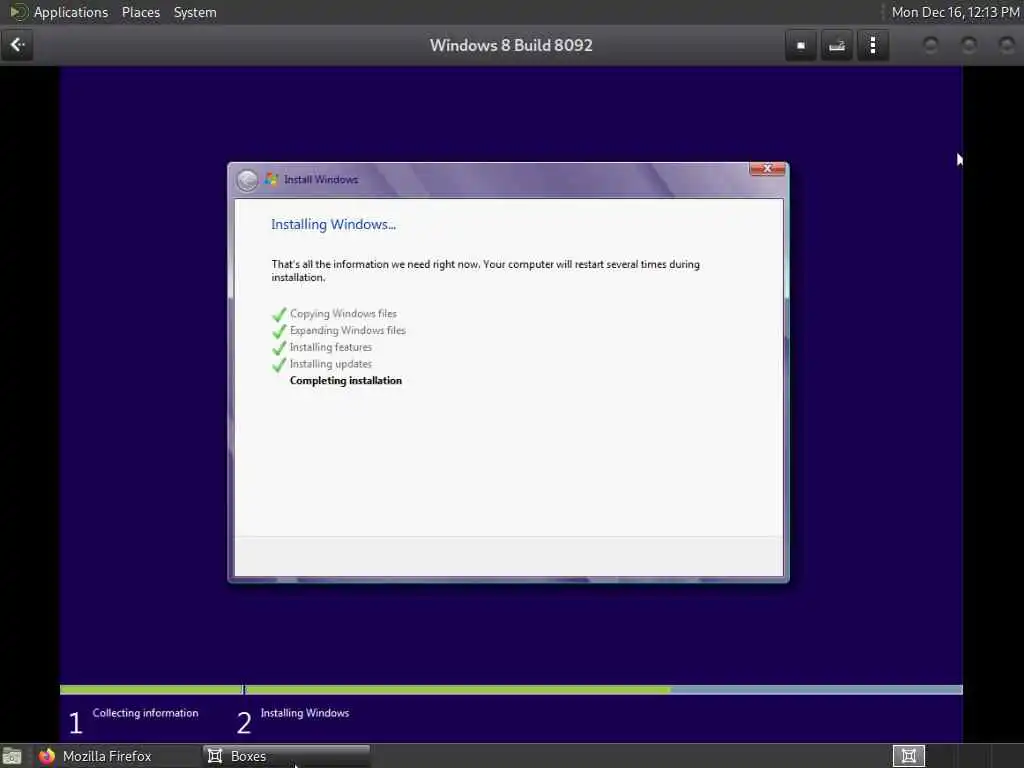The image size is (1024, 768).
Task: Open the Boxes three-dot menu
Action: click(872, 45)
